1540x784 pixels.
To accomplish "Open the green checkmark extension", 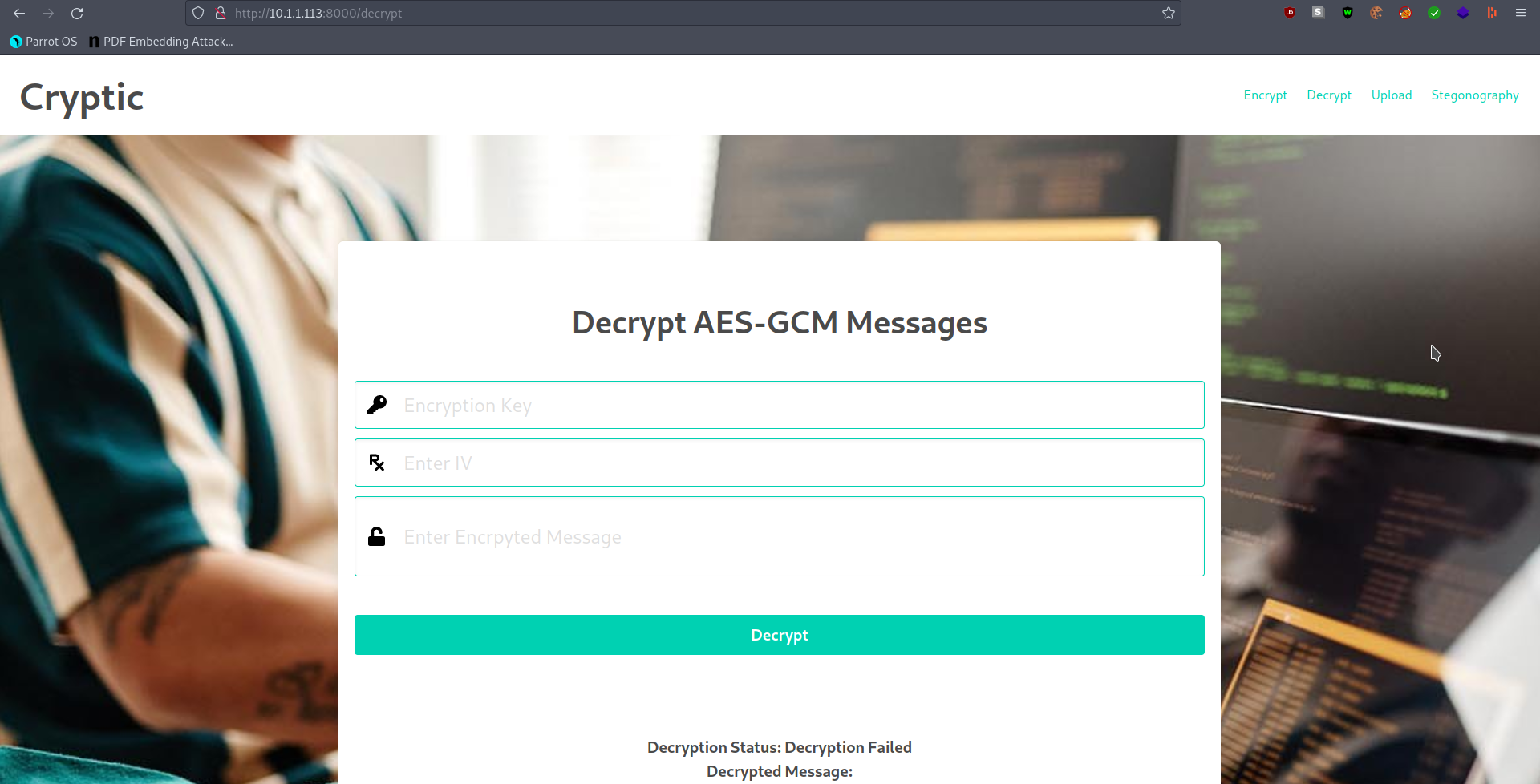I will point(1434,13).
